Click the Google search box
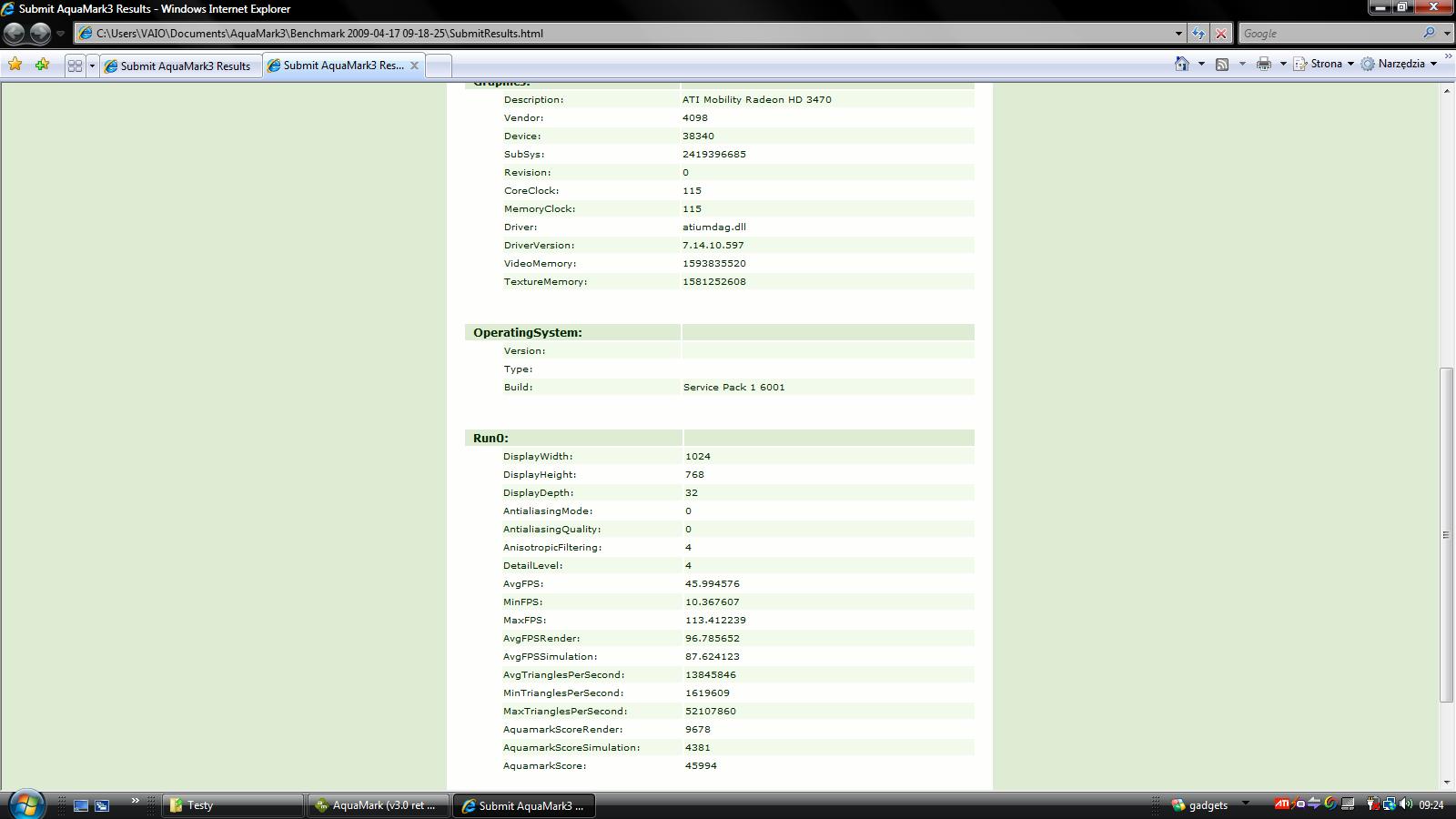The width and height of the screenshot is (1456, 819). 1329,34
